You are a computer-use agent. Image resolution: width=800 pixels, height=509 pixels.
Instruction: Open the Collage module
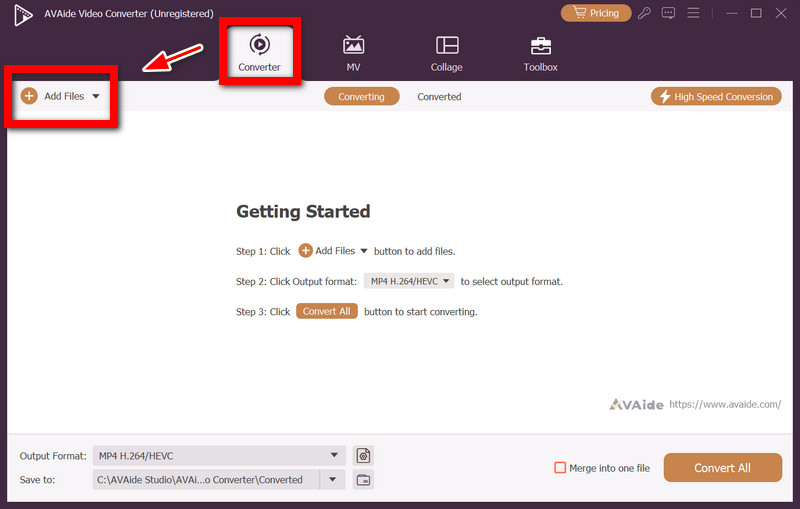446,53
